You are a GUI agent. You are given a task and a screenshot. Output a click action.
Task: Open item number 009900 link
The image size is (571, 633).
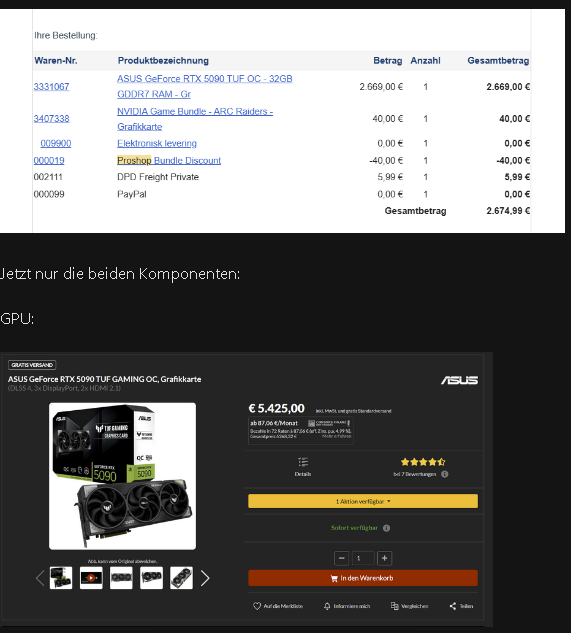coord(56,143)
